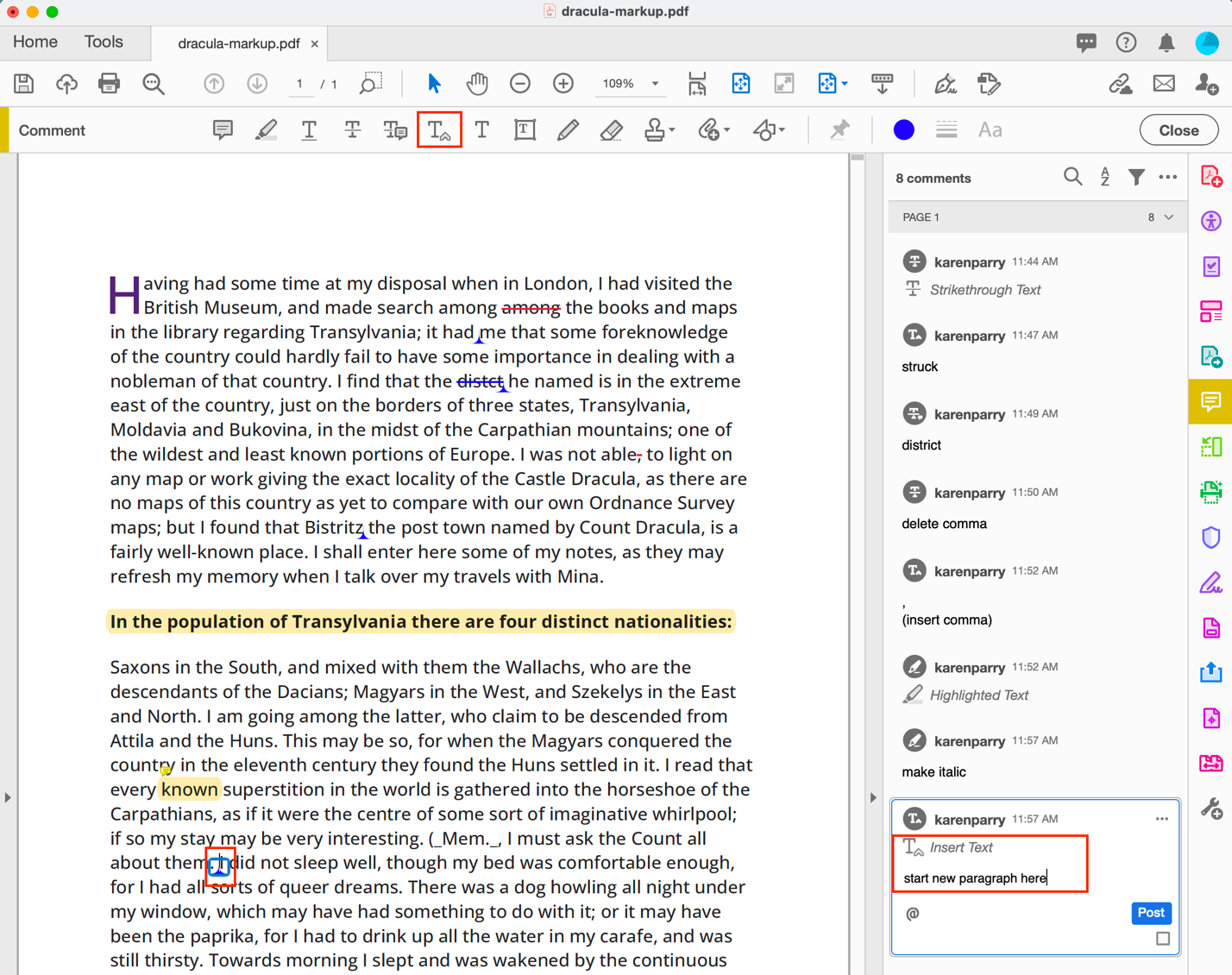Select the Hand pan tool
The width and height of the screenshot is (1232, 975).
477,84
